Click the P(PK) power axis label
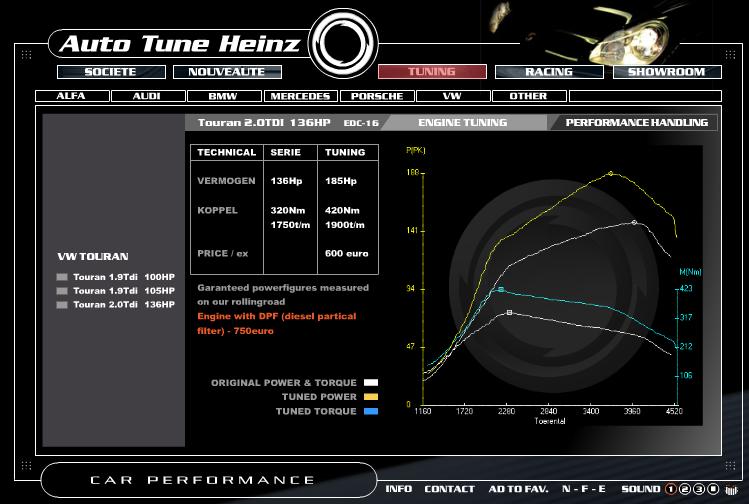Screen dimensions: 749x504 click(x=416, y=150)
